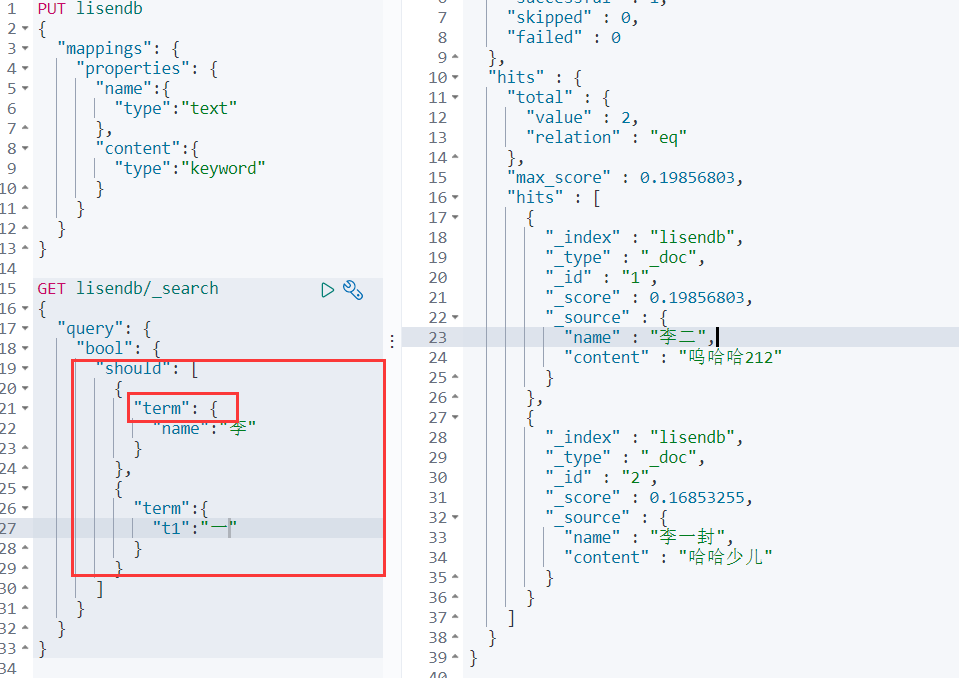Click the content value "哈哈少儿"

(x=725, y=558)
